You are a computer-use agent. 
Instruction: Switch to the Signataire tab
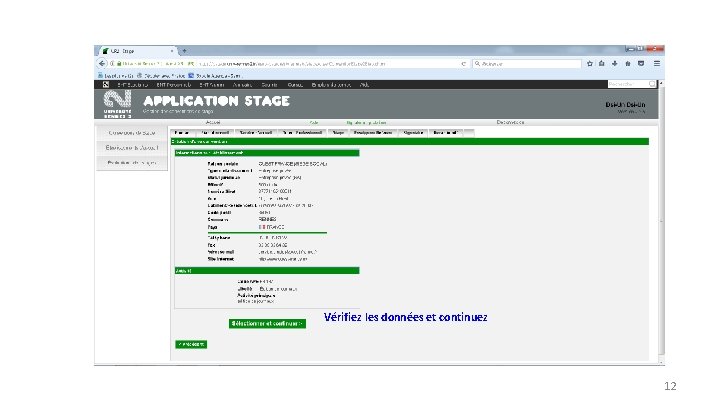(413, 133)
